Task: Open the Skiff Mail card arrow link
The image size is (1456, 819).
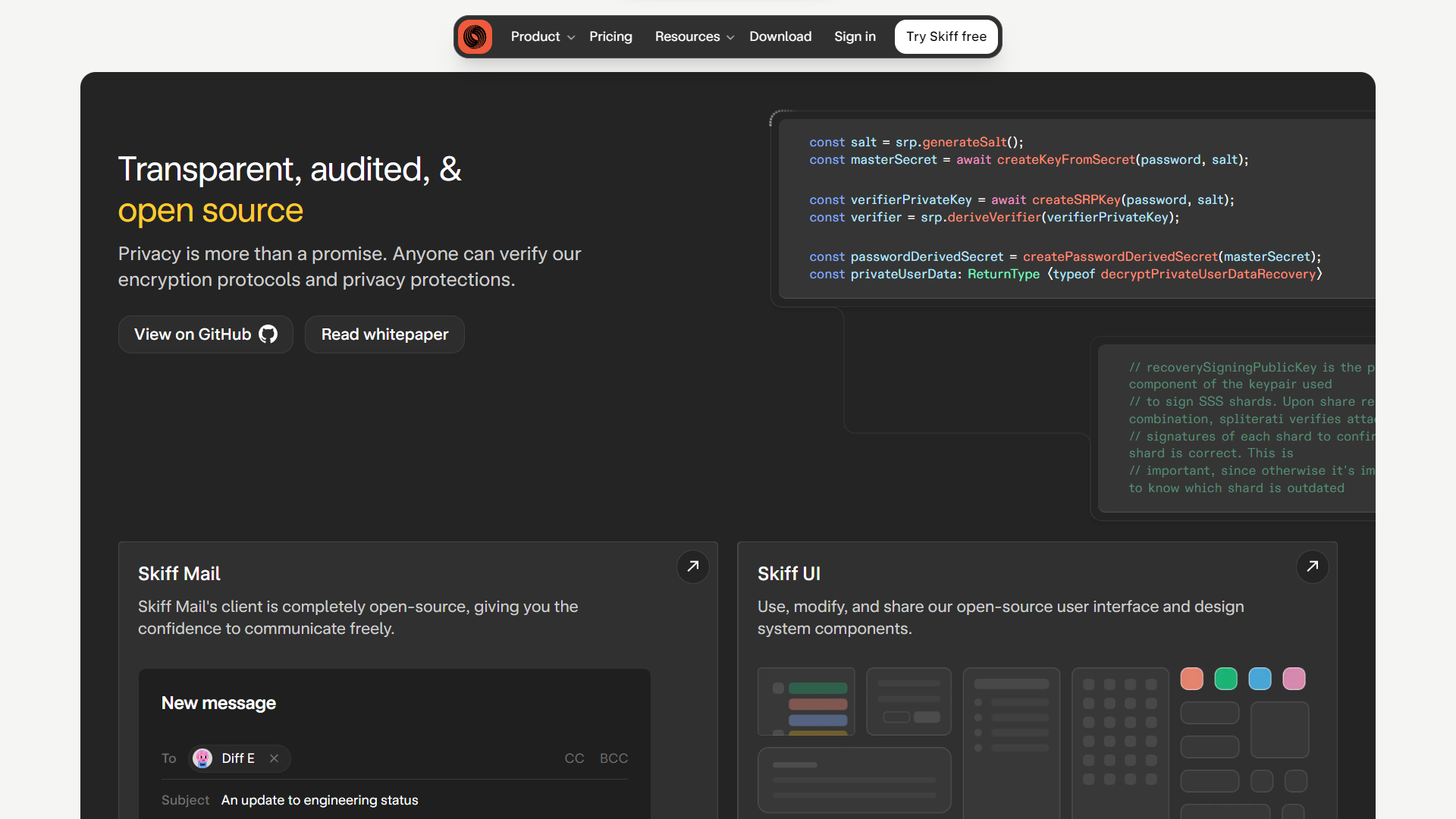Action: (693, 566)
